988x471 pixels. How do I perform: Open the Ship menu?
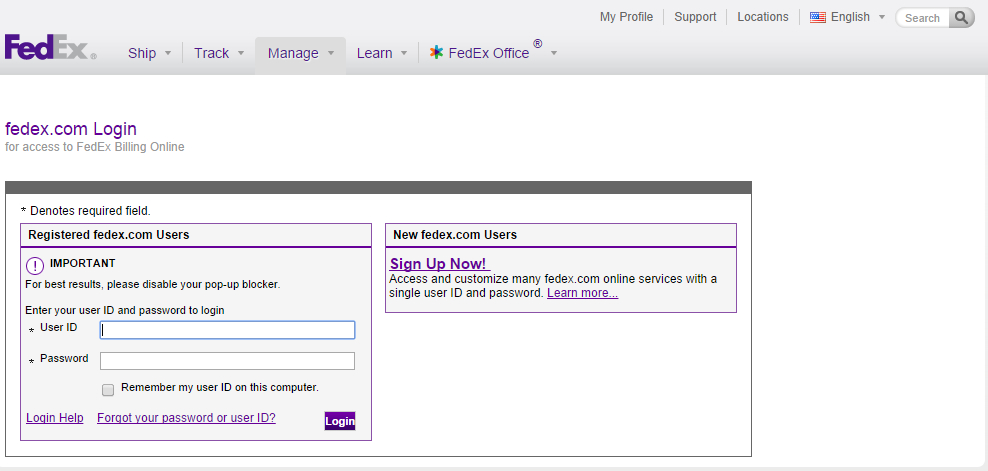coord(142,54)
